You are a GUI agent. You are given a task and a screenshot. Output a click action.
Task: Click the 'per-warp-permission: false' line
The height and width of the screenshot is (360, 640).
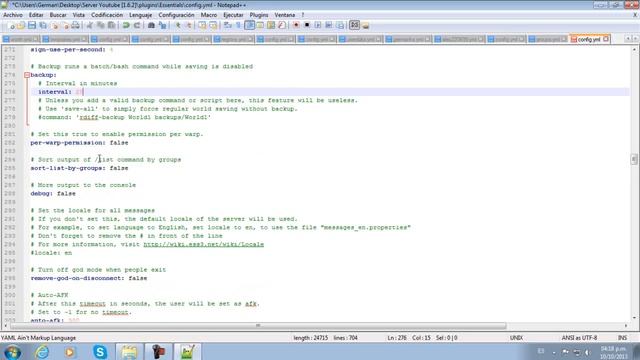pyautogui.click(x=79, y=142)
